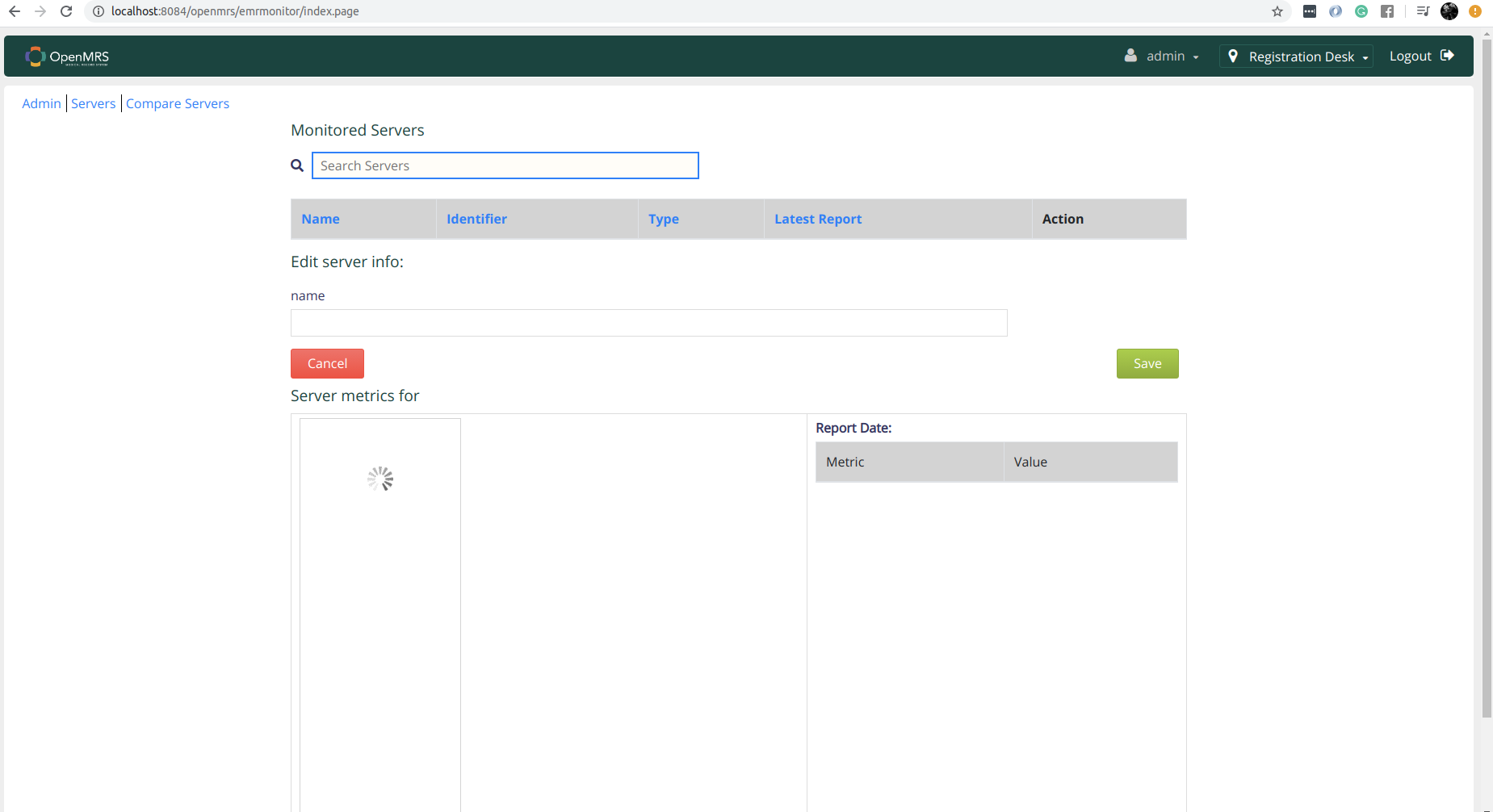Click the search magnifier icon
Image resolution: width=1493 pixels, height=812 pixels.
(x=297, y=165)
